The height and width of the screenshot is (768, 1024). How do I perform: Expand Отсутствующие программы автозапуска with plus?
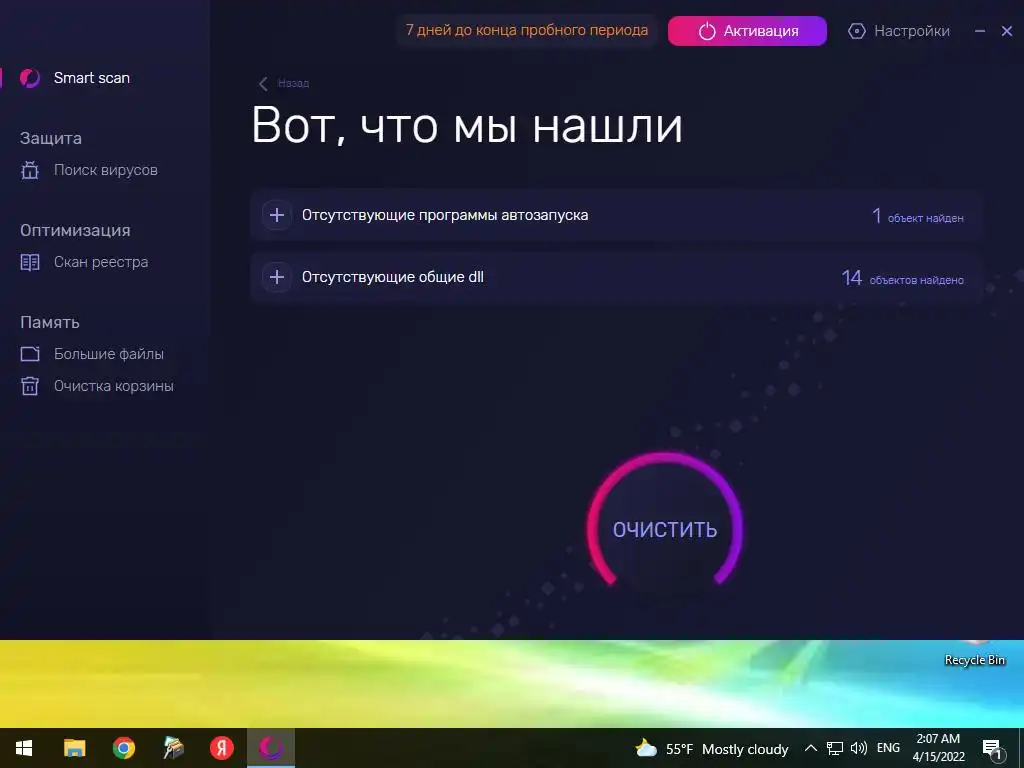click(277, 215)
